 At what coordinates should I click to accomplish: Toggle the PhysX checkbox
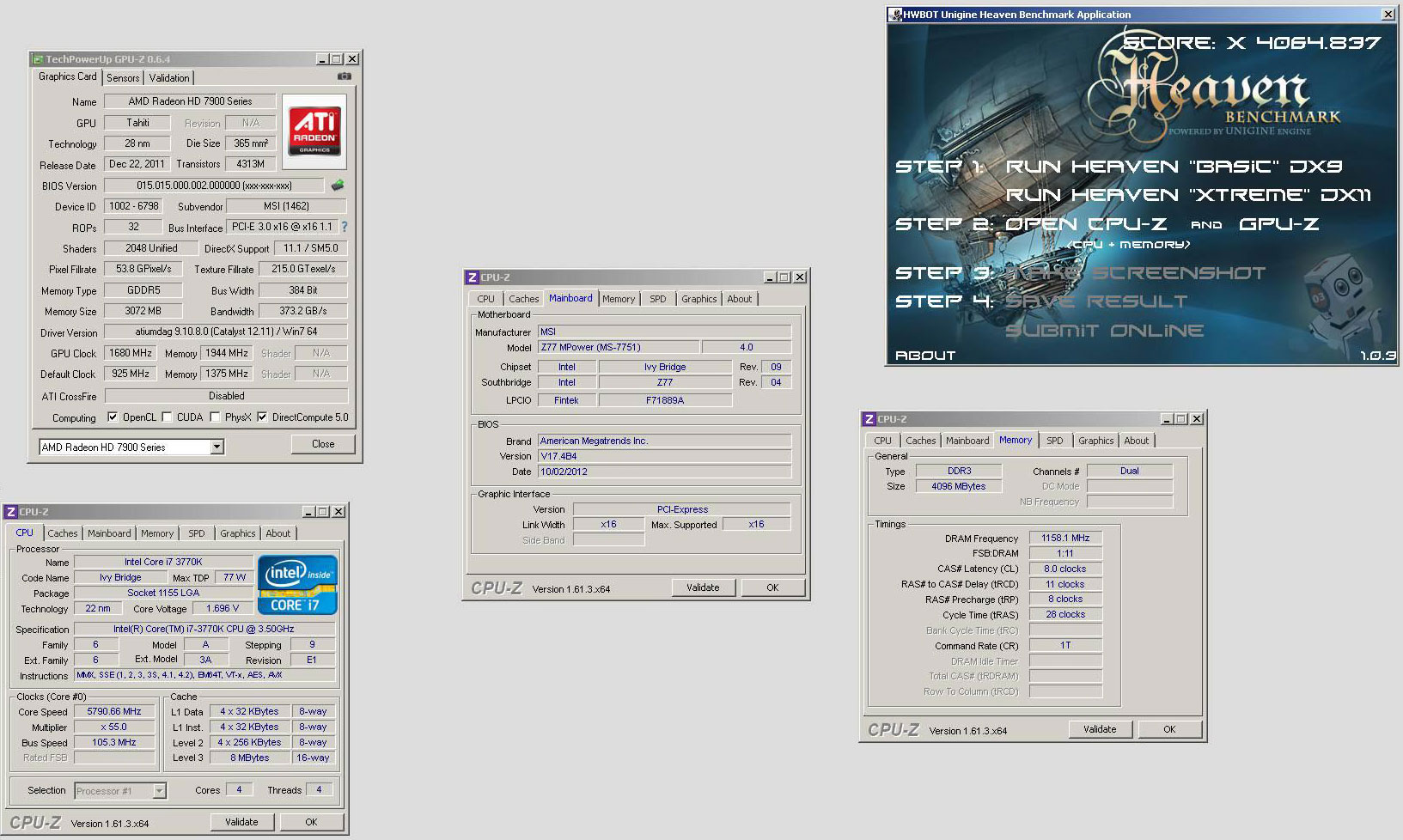(x=215, y=417)
